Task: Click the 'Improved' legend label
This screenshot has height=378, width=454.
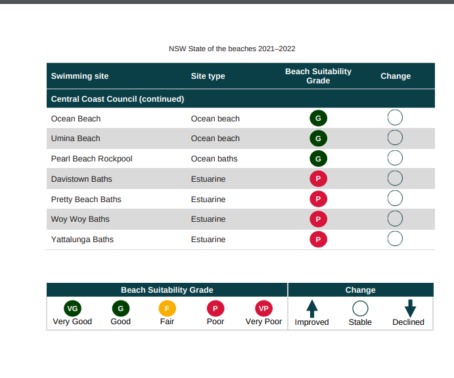Action: click(312, 322)
